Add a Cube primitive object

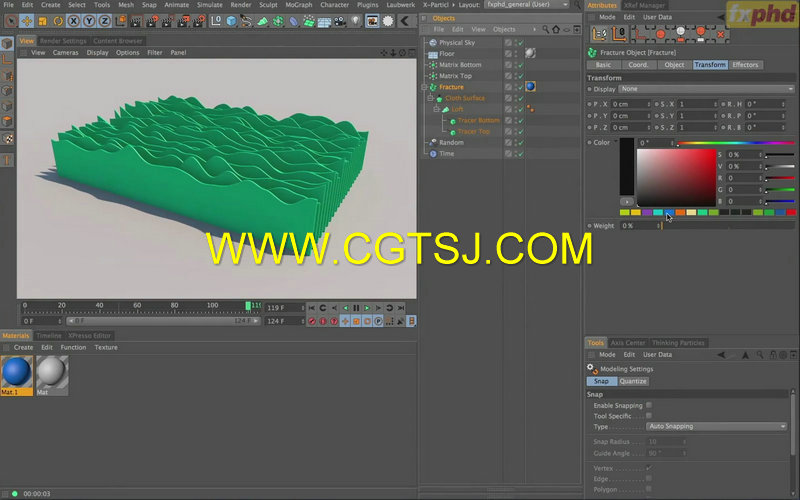click(231, 21)
